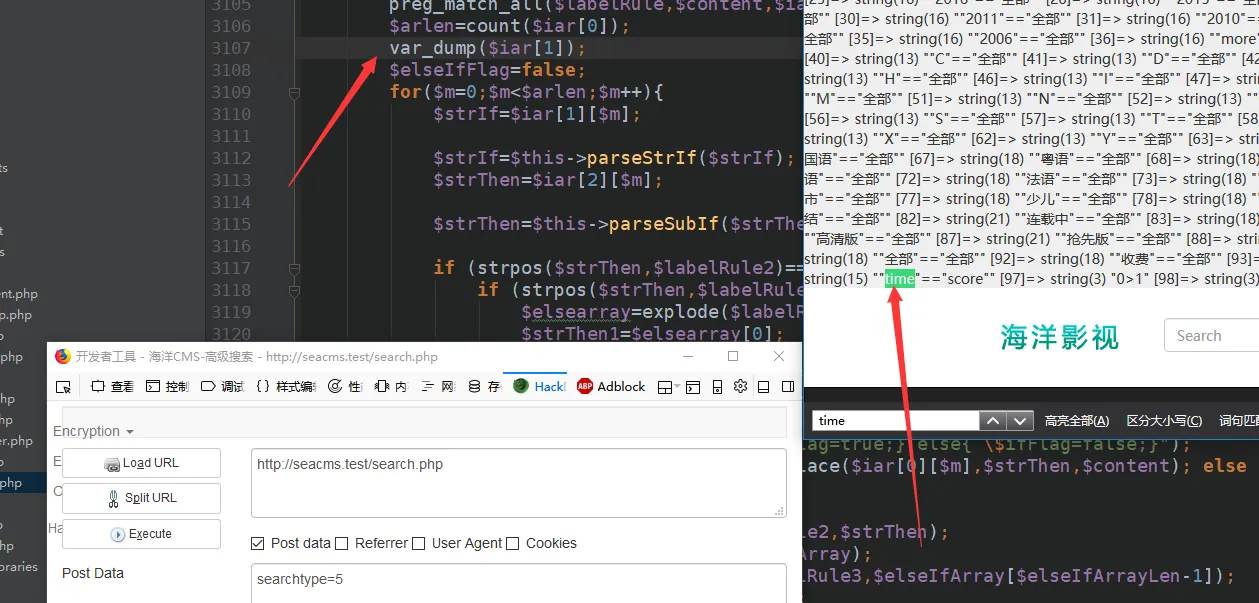Uncheck the Post data checkbox
Viewport: 1259px width, 603px height.
point(258,543)
